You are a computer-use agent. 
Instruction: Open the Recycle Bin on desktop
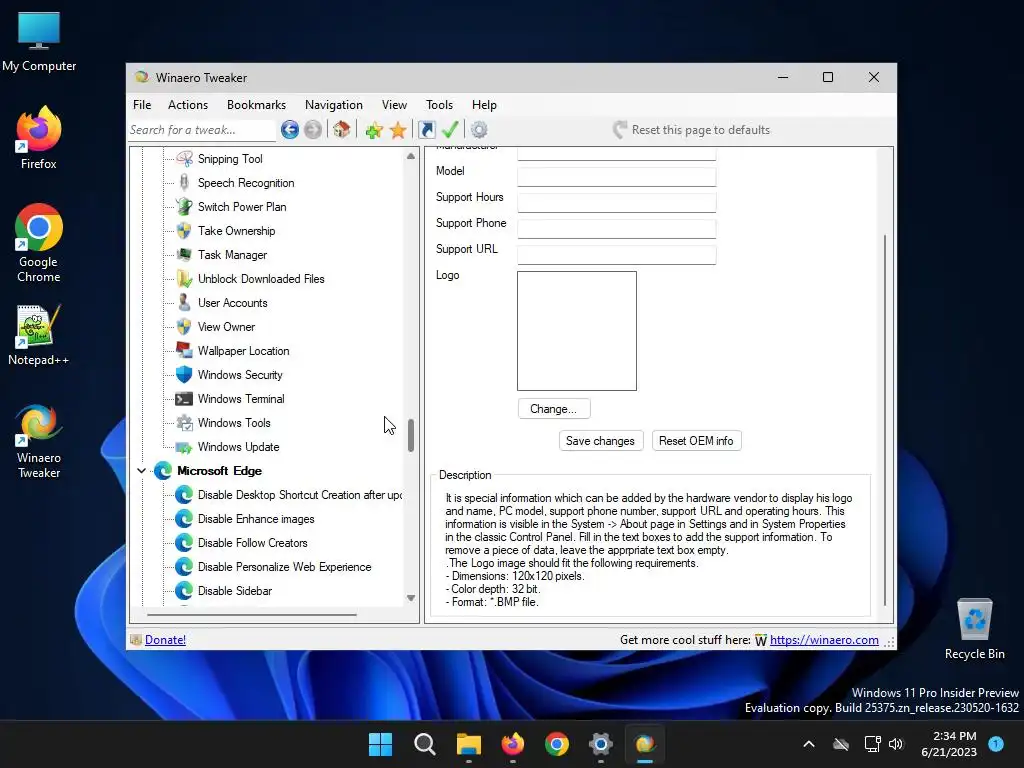[x=974, y=629]
